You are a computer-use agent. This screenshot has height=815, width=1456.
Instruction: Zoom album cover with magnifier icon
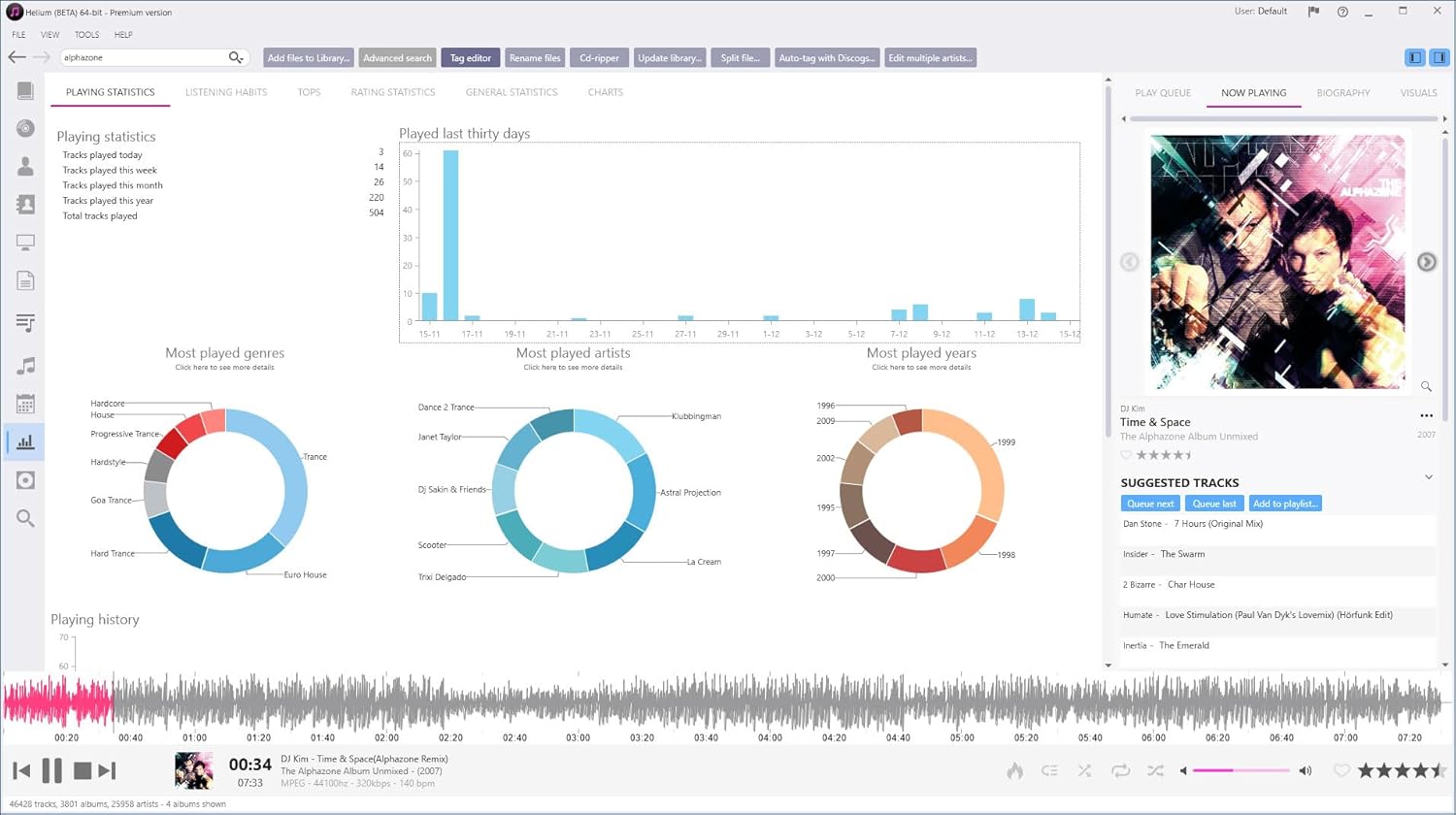tap(1426, 386)
